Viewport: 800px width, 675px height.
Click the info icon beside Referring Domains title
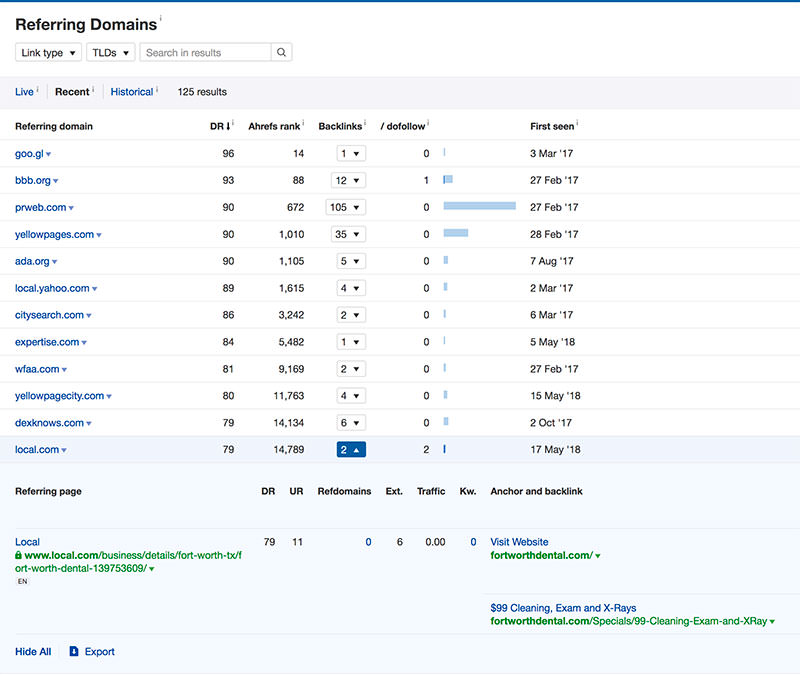click(x=160, y=18)
